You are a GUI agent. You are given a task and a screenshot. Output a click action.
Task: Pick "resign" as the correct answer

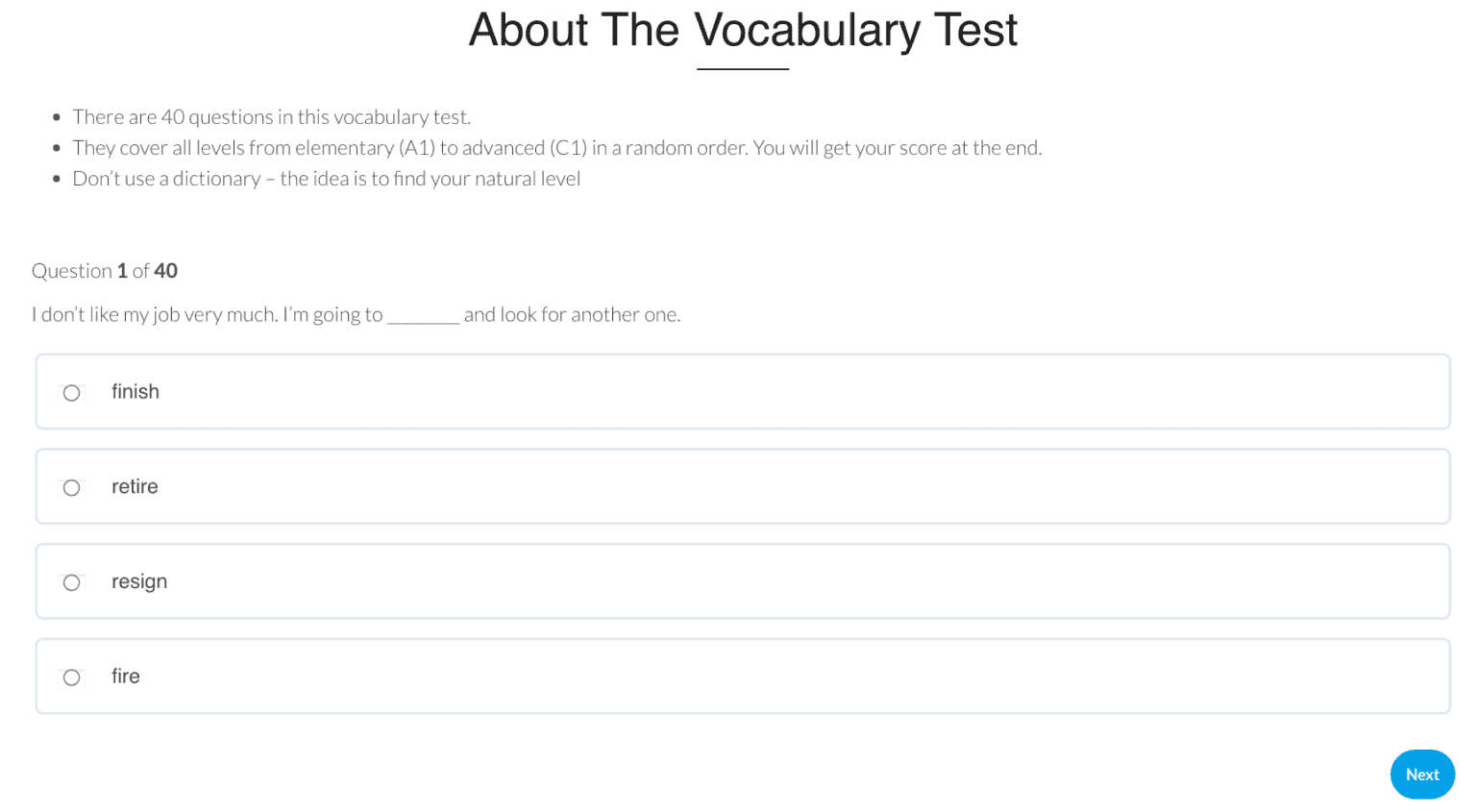(x=140, y=581)
